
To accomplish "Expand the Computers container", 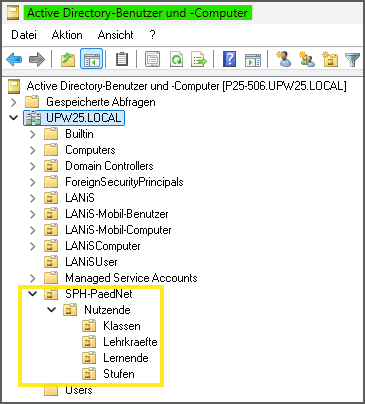I will [33, 150].
